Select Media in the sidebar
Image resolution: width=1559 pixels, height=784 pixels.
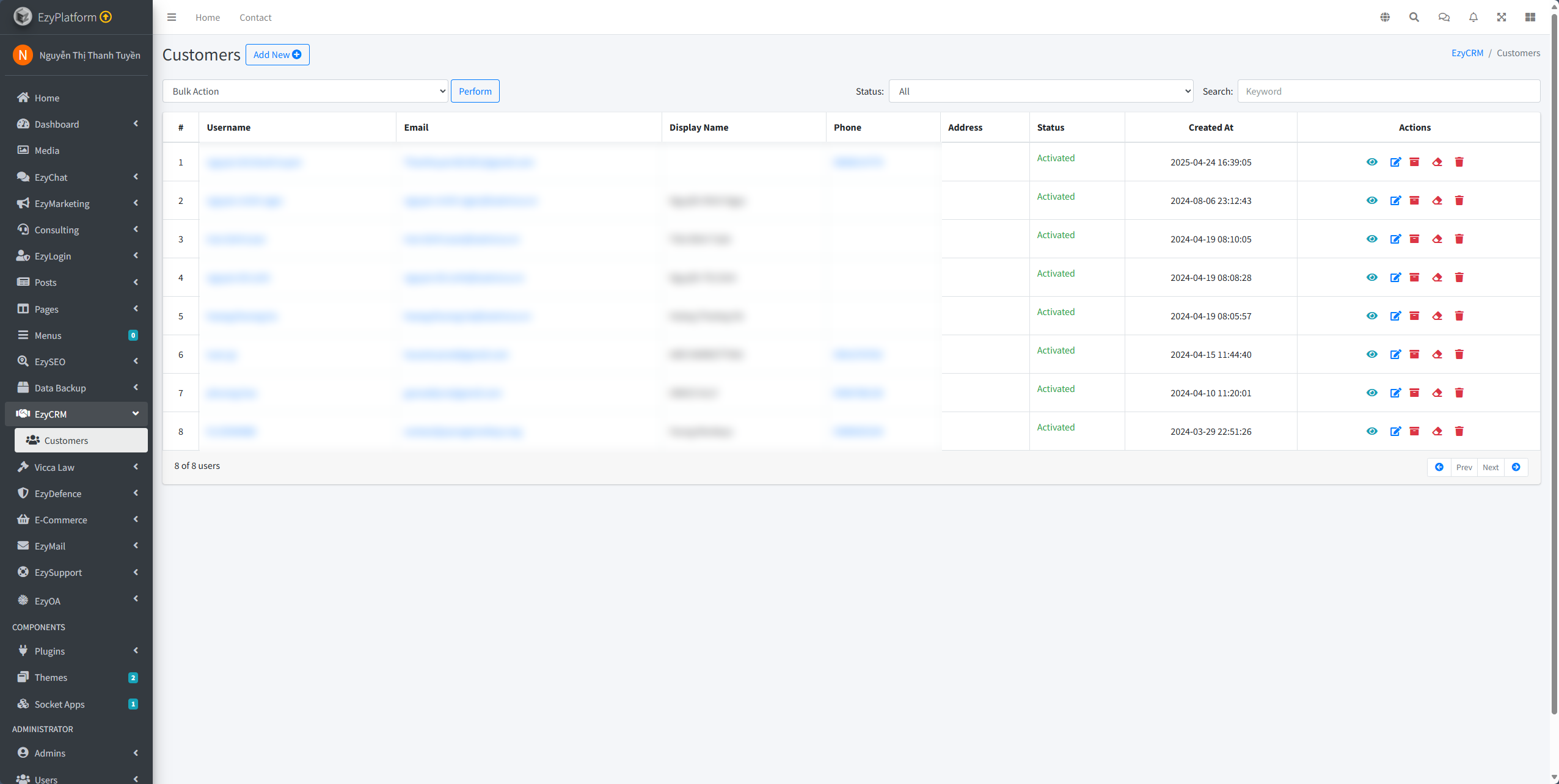tap(47, 150)
